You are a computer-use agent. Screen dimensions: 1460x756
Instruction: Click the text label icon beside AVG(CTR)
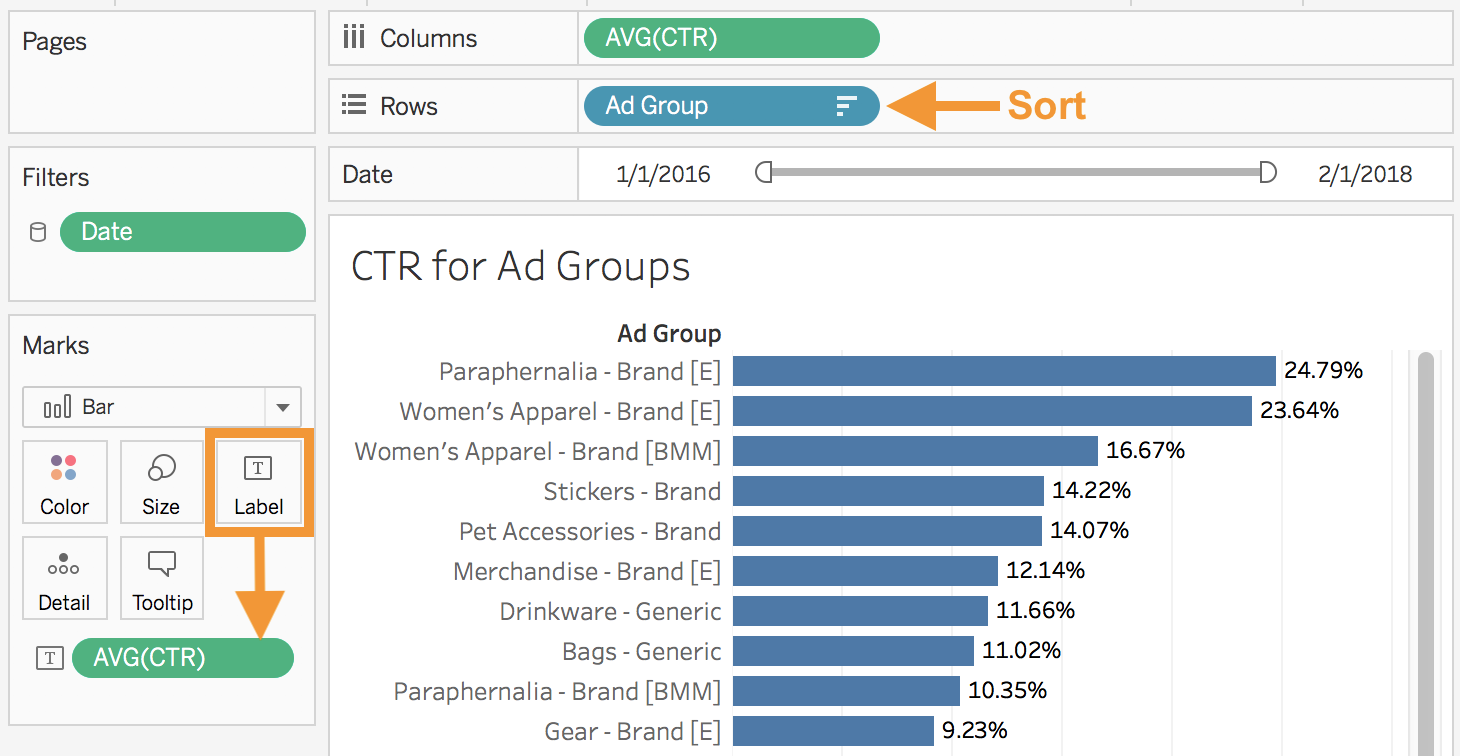coord(50,657)
